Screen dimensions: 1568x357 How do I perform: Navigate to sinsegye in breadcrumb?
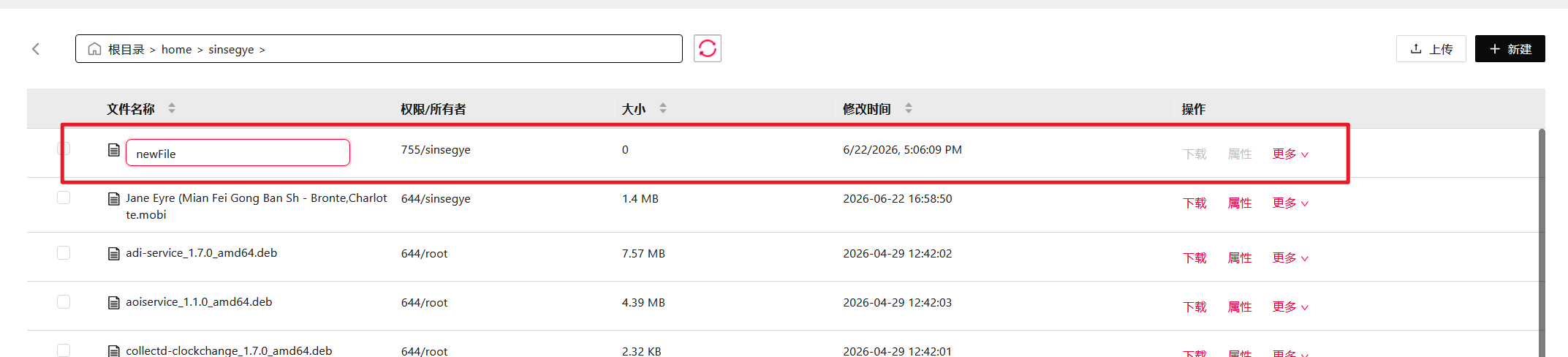(231, 49)
